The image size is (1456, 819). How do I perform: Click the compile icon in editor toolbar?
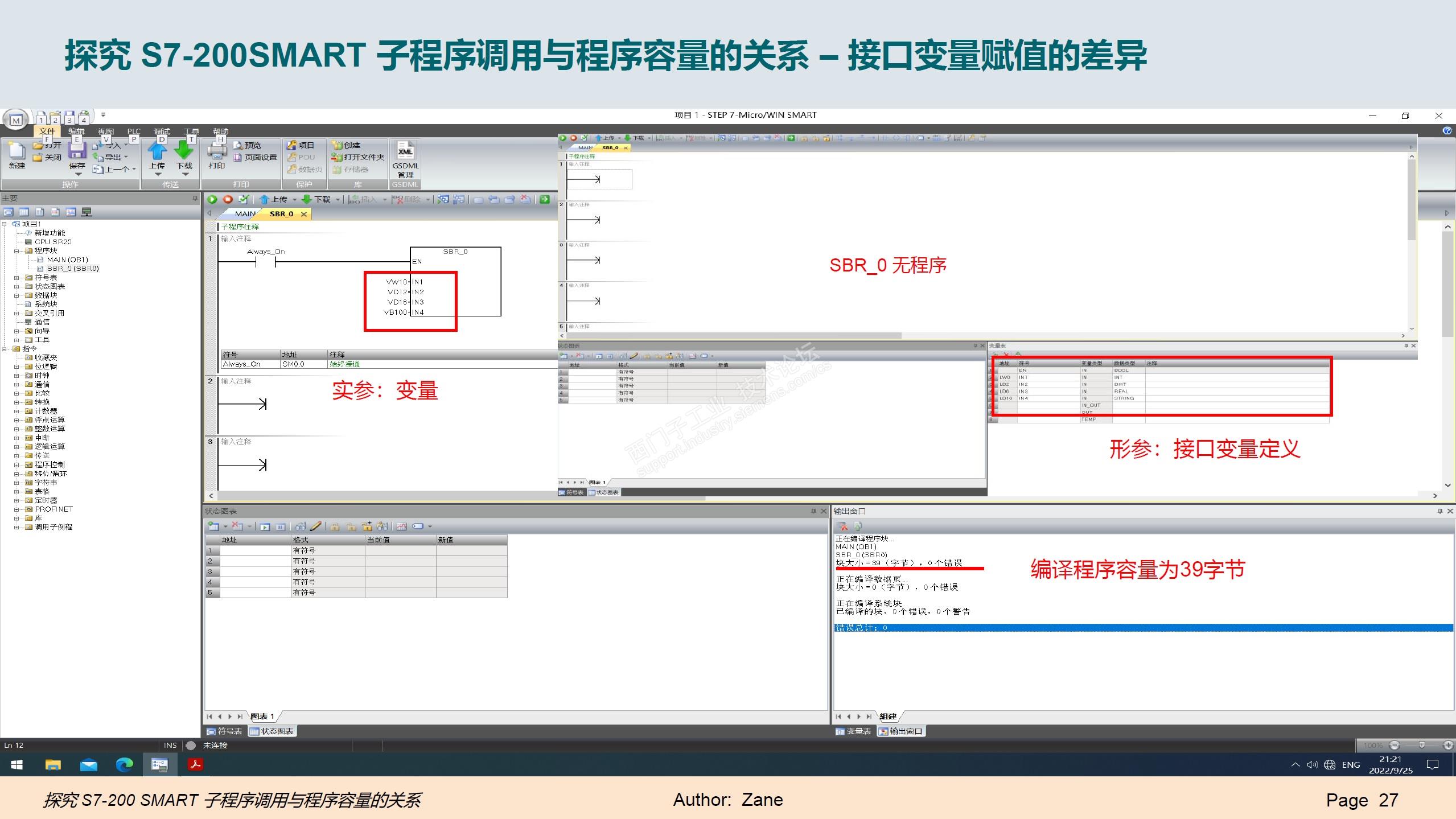244,199
